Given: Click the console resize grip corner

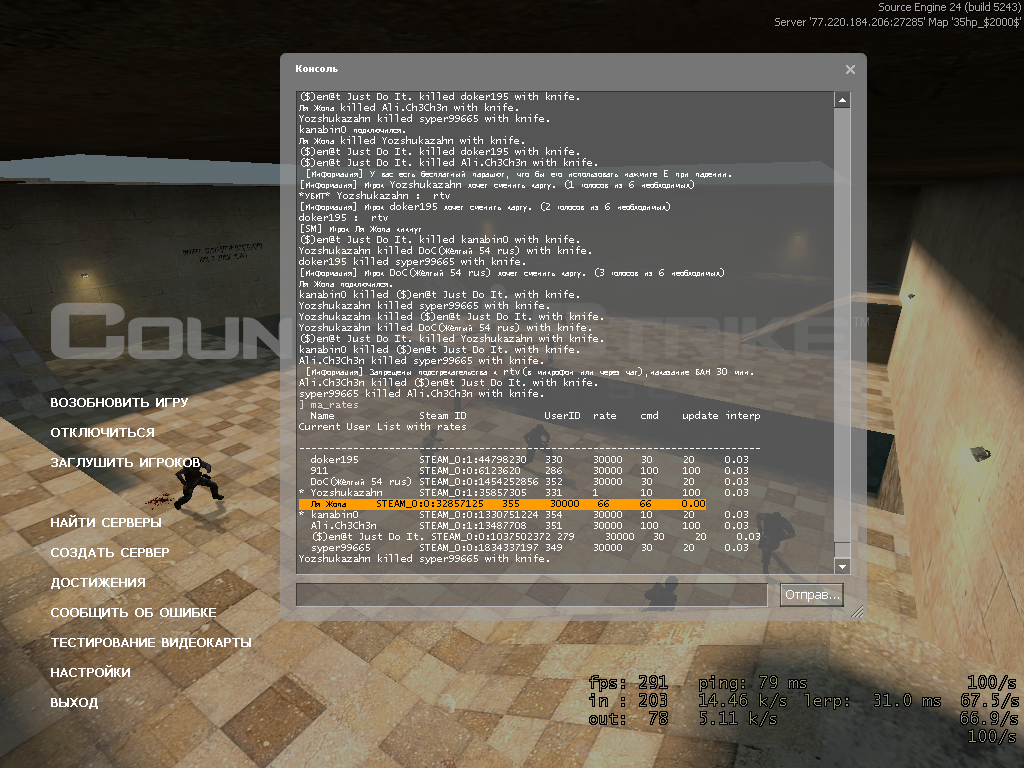Looking at the screenshot, I should click(857, 611).
